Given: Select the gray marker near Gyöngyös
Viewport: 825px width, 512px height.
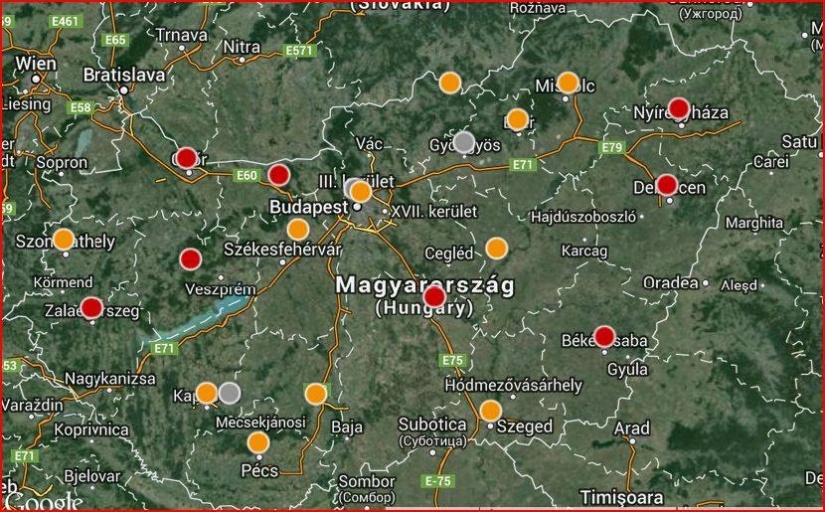Looking at the screenshot, I should [464, 142].
